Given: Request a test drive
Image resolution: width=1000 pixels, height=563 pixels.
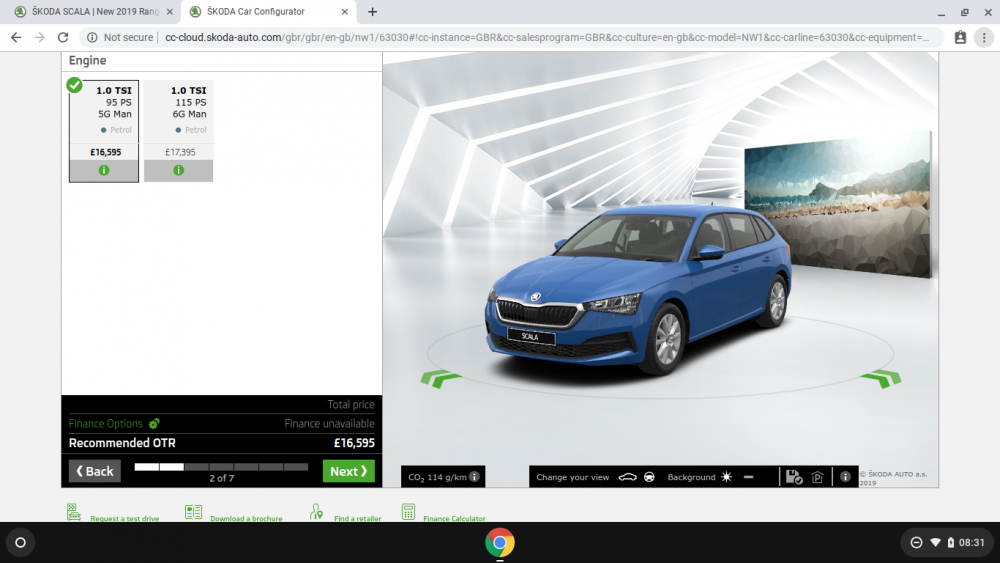Looking at the screenshot, I should click(124, 518).
